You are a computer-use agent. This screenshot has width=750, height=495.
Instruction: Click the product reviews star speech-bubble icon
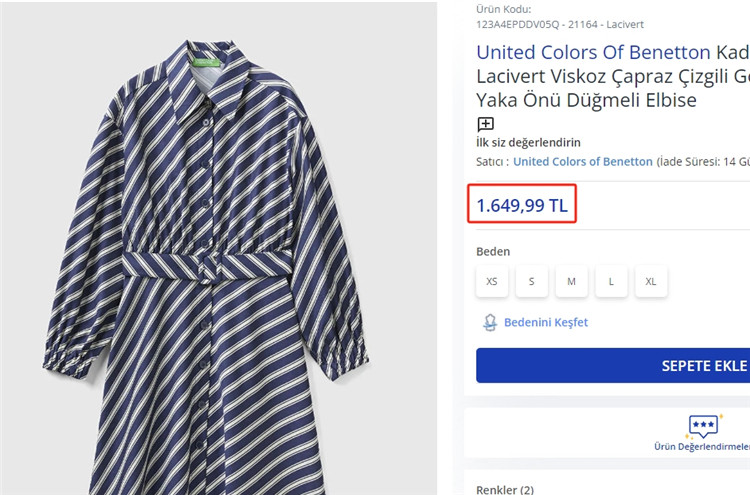703,427
